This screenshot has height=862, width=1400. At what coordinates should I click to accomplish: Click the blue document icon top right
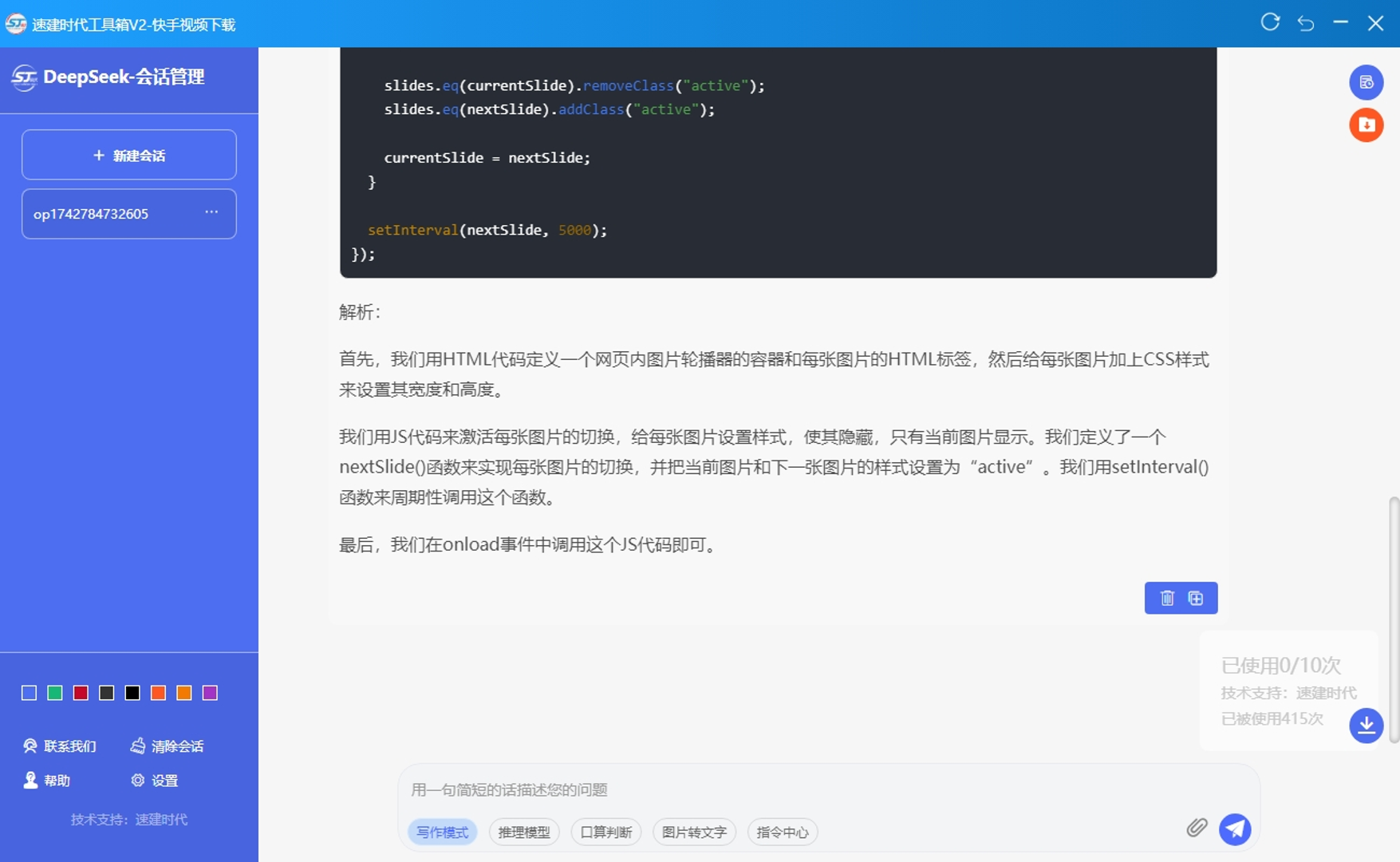click(1366, 82)
